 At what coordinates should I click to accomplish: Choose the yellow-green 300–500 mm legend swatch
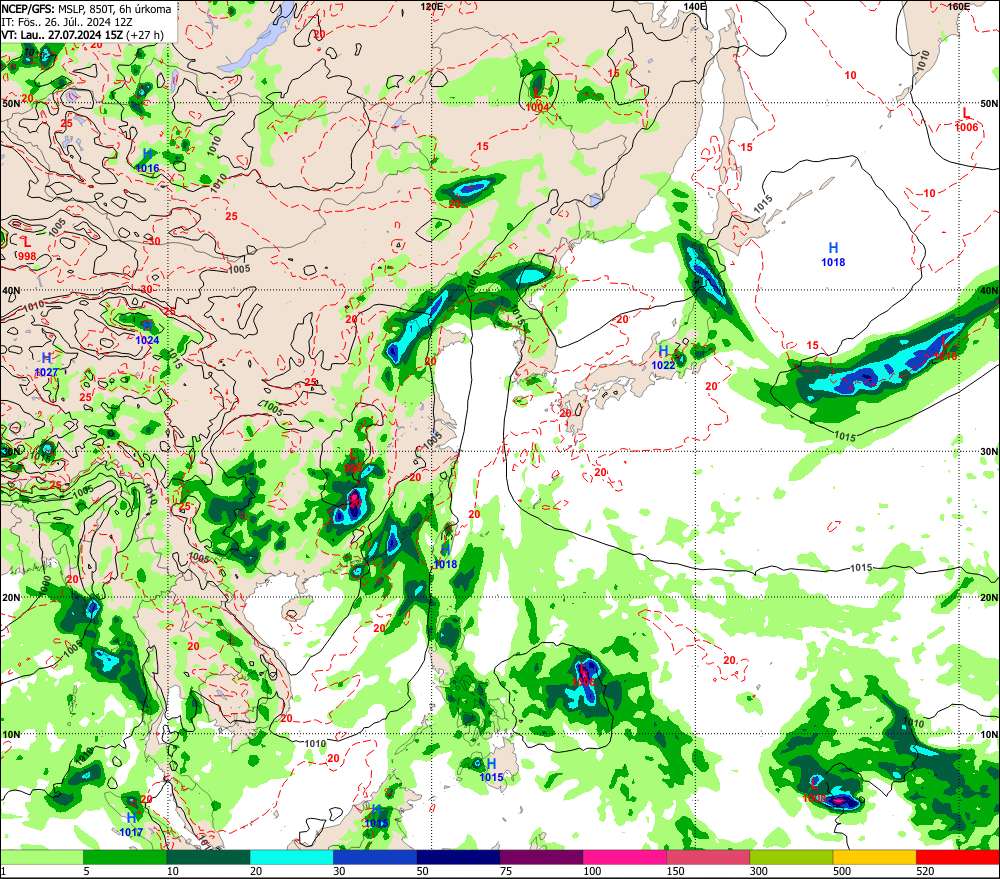click(x=791, y=857)
